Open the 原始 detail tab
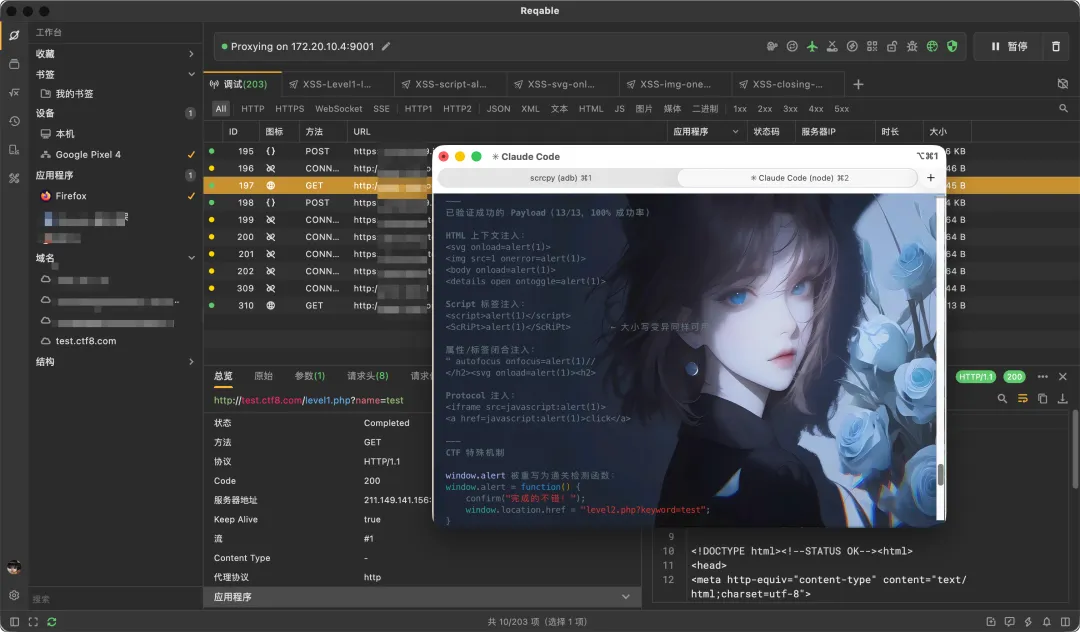1080x632 pixels. click(x=263, y=376)
